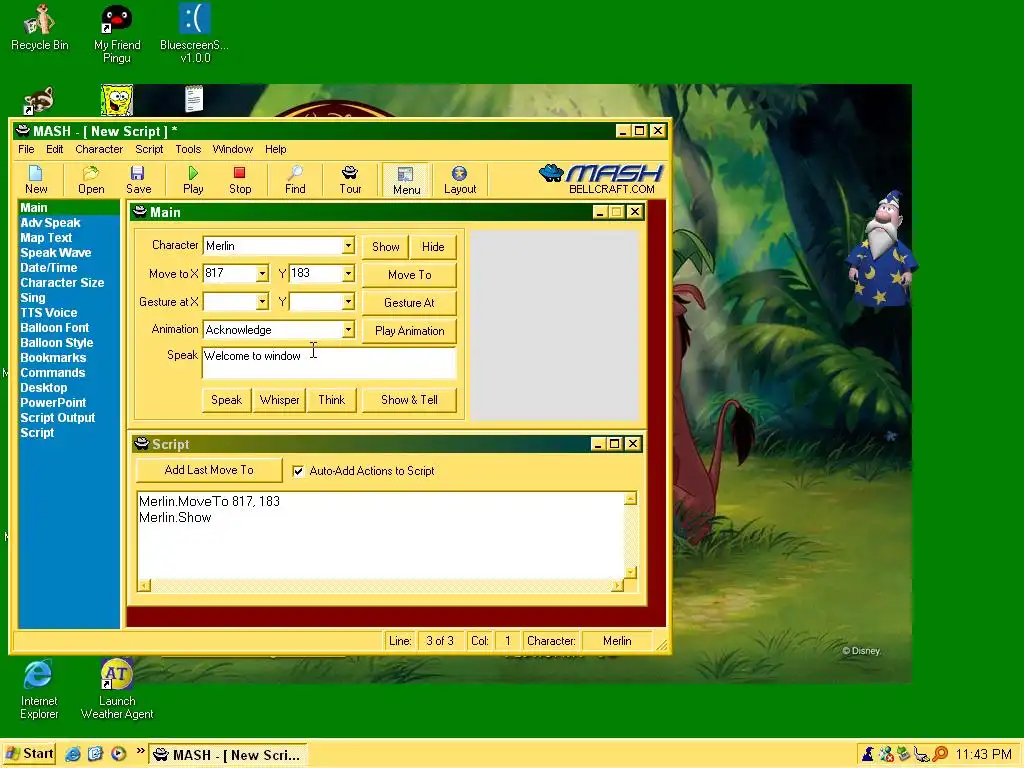
Task: Open a script file
Action: [91, 180]
